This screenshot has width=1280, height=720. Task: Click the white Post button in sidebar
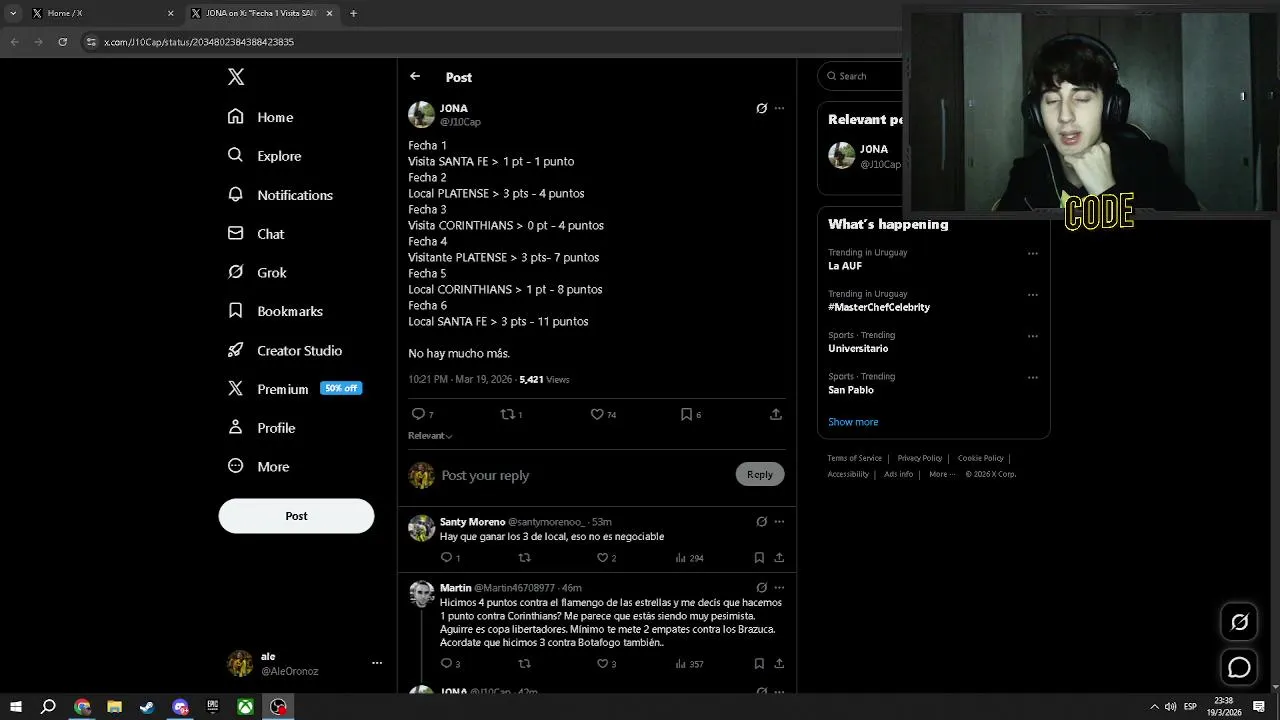[296, 516]
